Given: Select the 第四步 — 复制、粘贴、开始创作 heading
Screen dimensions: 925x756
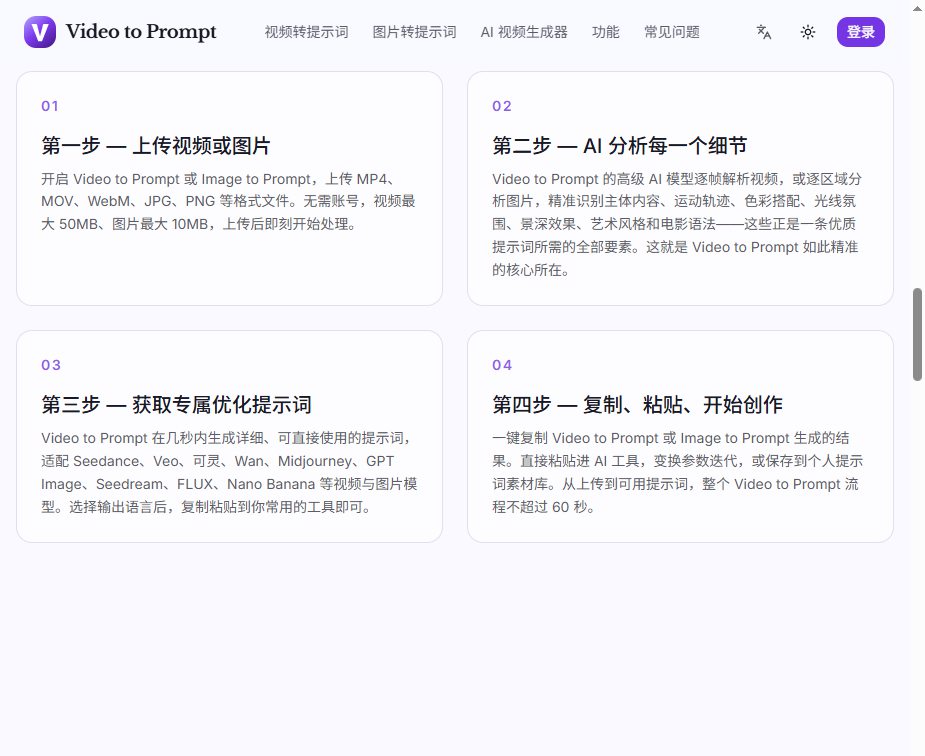Looking at the screenshot, I should pyautogui.click(x=638, y=405).
